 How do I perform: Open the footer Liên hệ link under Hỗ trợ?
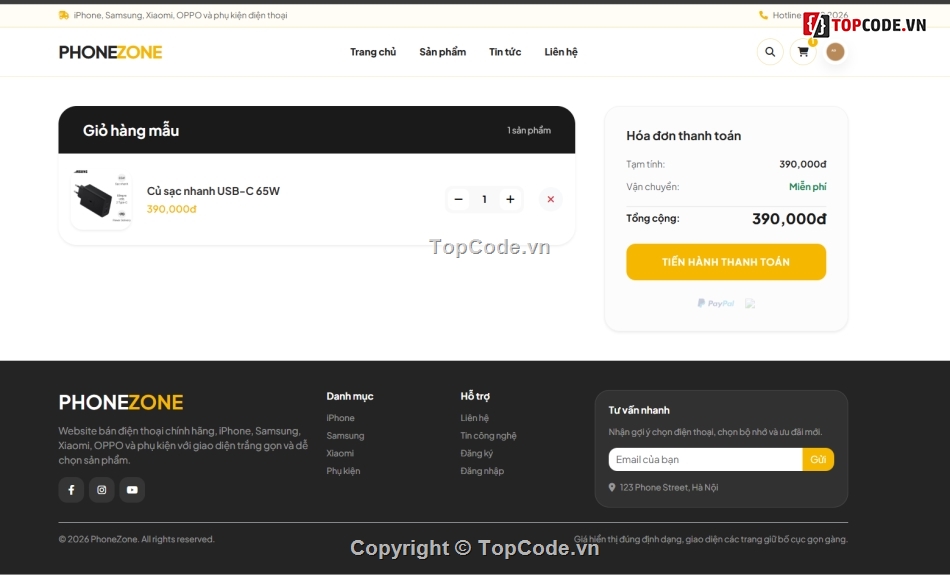pyautogui.click(x=474, y=418)
